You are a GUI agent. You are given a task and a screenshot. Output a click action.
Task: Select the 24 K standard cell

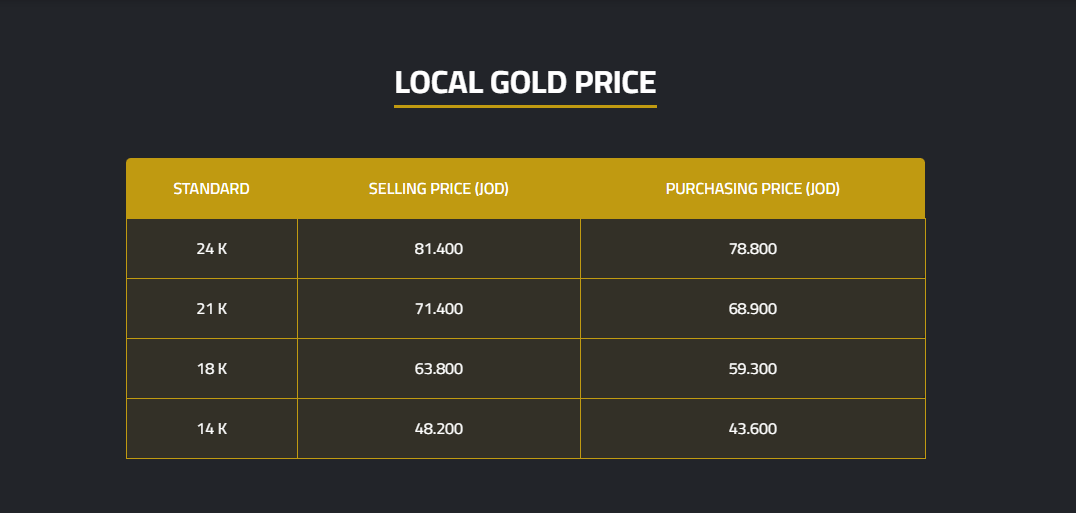(211, 249)
